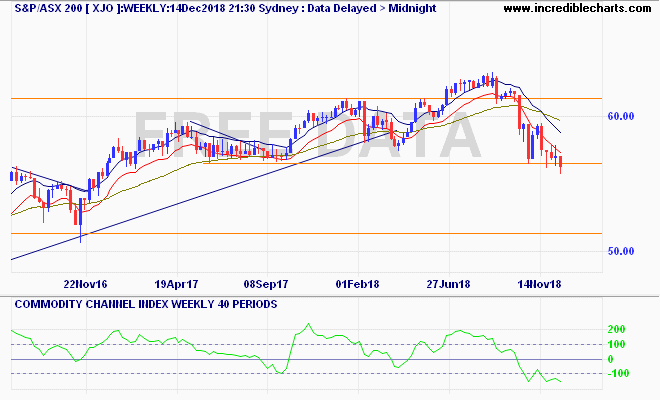Select the 27Jun18 date marker

(x=449, y=284)
